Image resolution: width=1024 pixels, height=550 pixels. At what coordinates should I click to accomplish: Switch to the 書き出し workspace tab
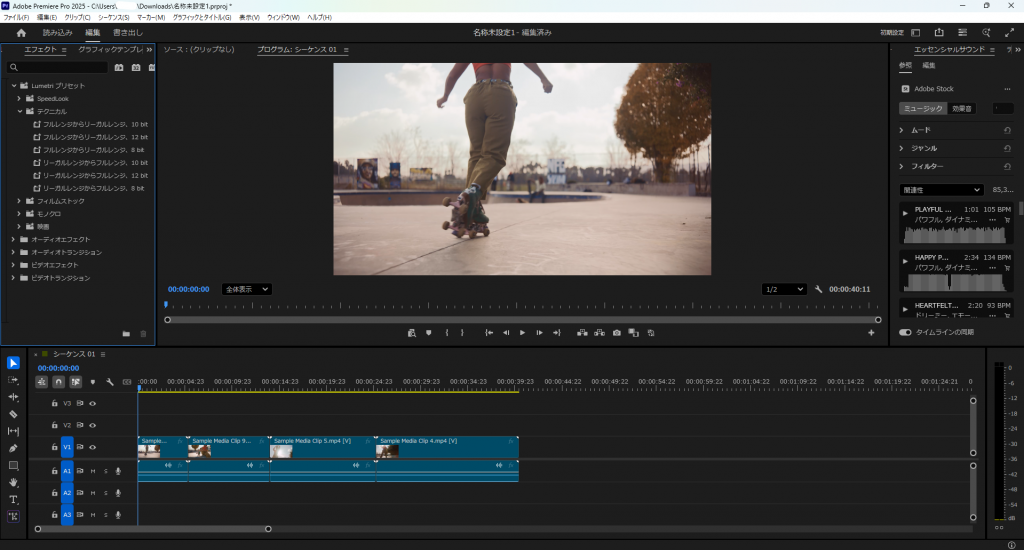(x=128, y=32)
